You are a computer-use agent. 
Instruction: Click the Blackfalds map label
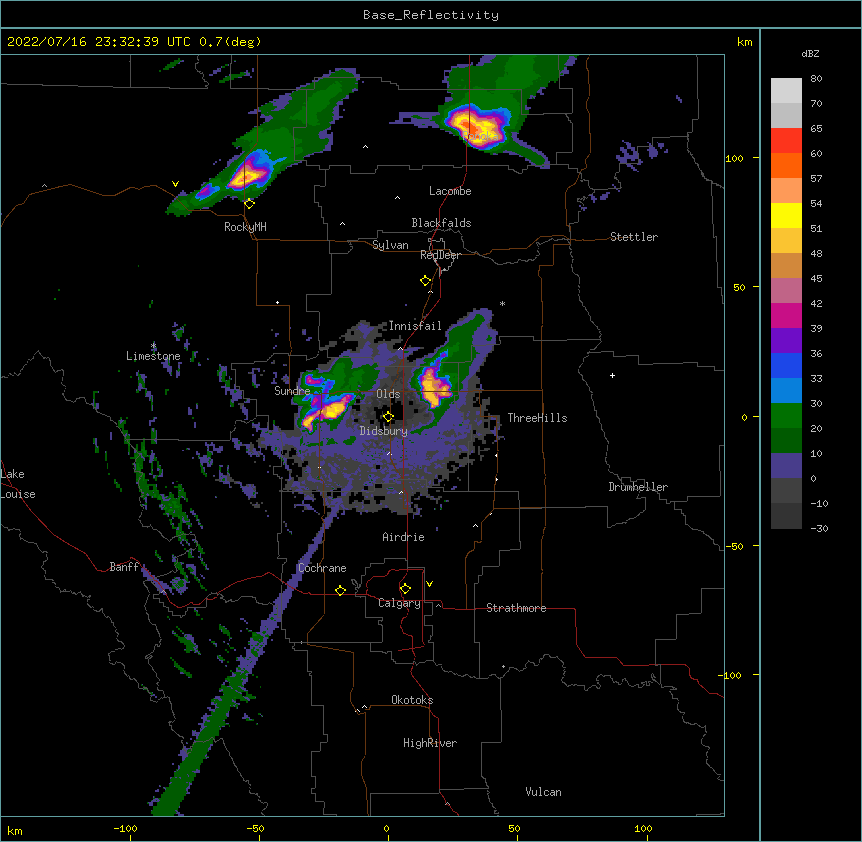tap(441, 223)
